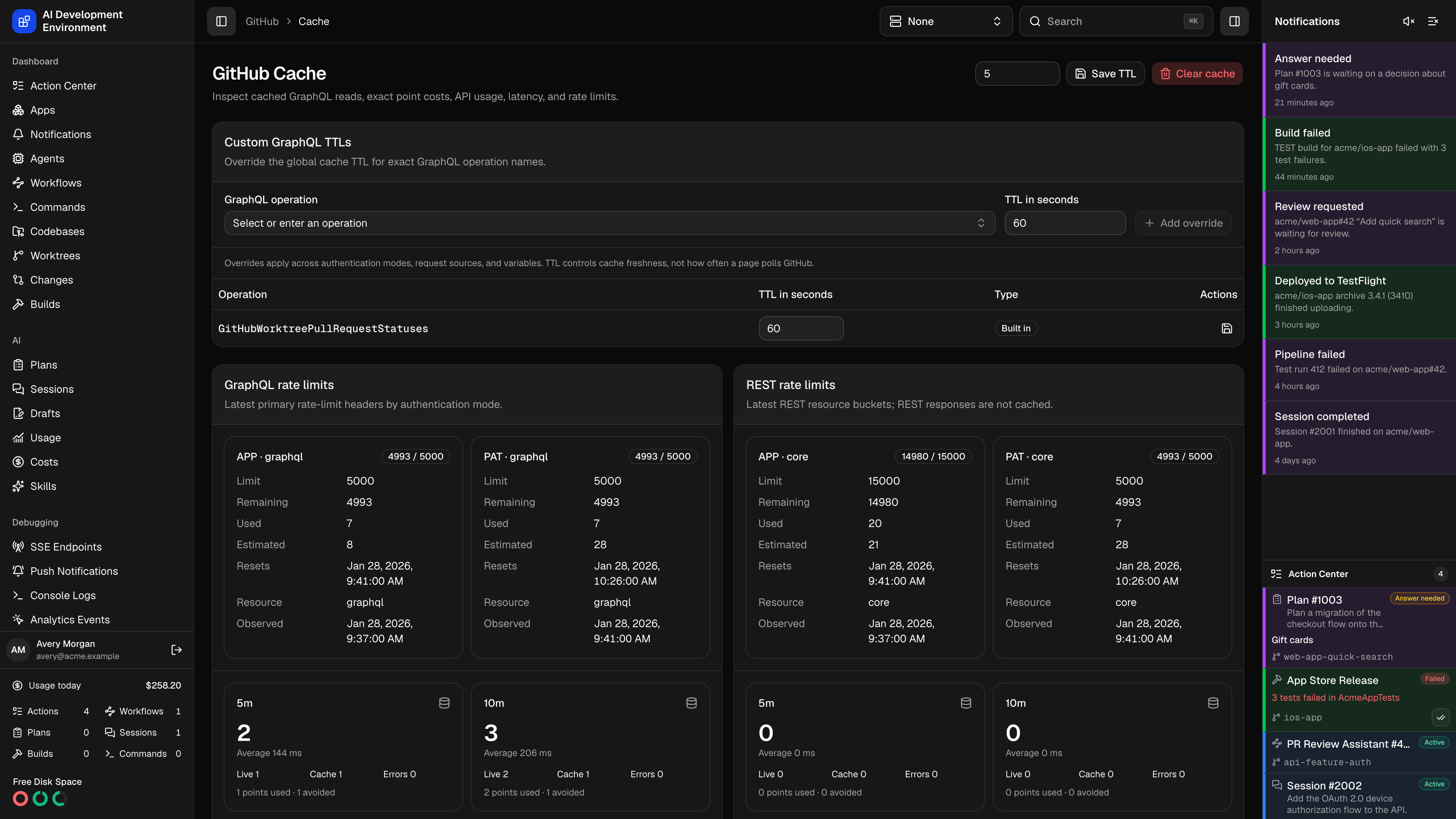The height and width of the screenshot is (819, 1456).
Task: Click the red Free Disk Space ring
Action: pyautogui.click(x=20, y=799)
